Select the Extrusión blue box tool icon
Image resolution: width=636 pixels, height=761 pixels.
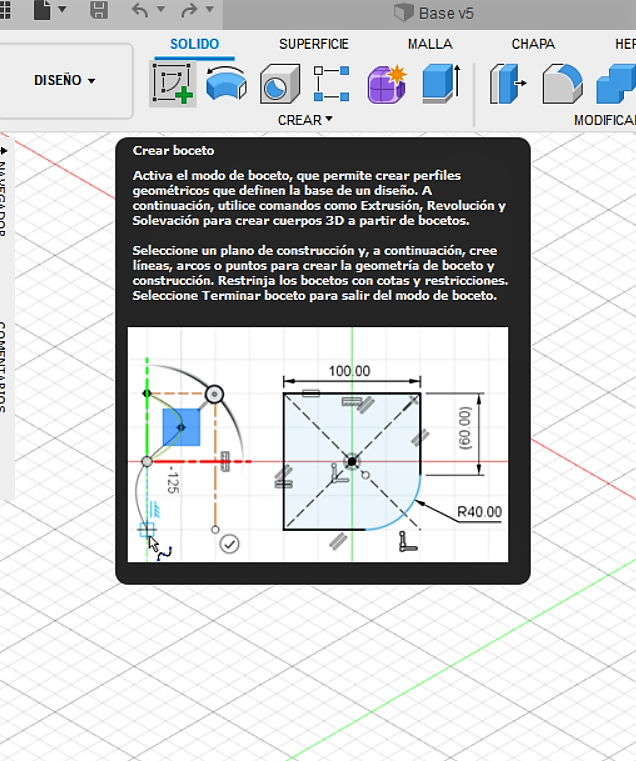coord(441,83)
